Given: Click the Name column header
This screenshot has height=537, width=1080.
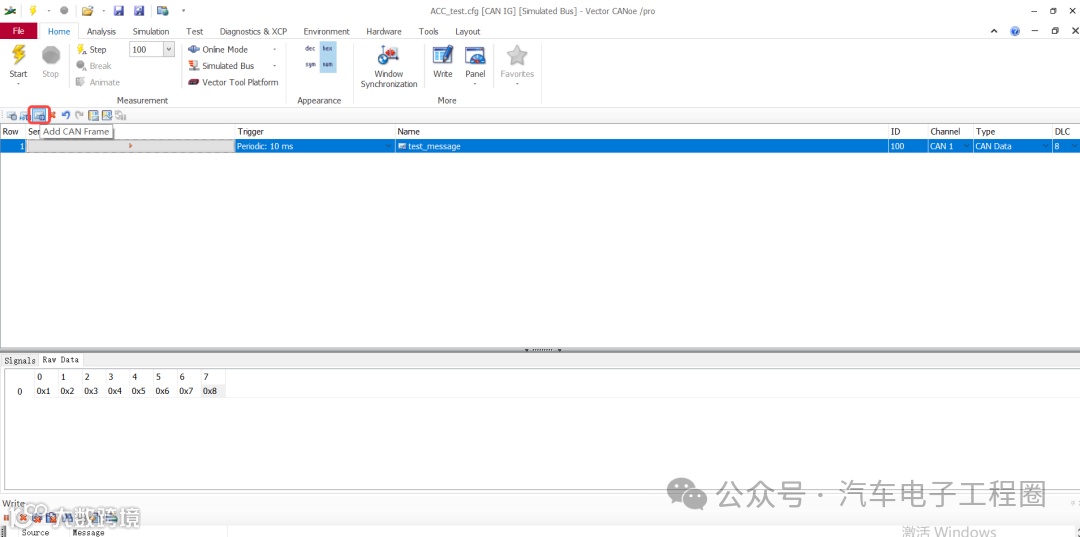Looking at the screenshot, I should (x=642, y=131).
